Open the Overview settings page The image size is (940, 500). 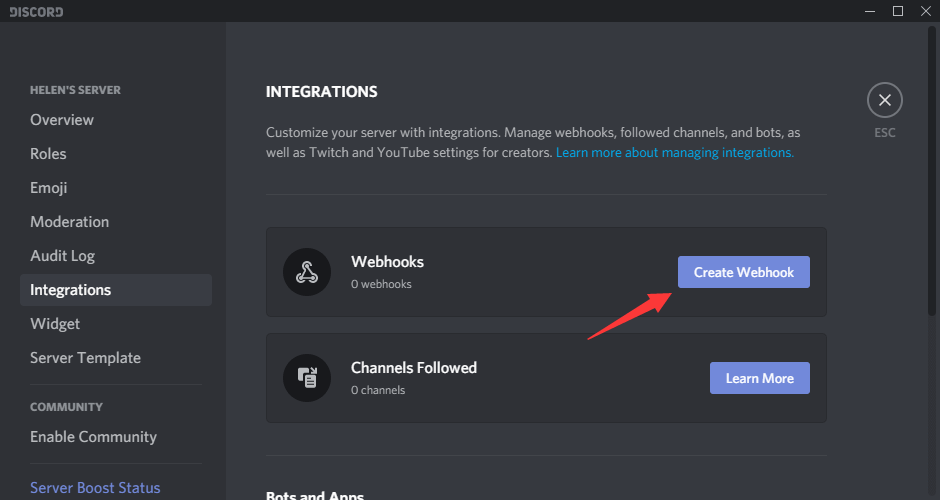62,120
